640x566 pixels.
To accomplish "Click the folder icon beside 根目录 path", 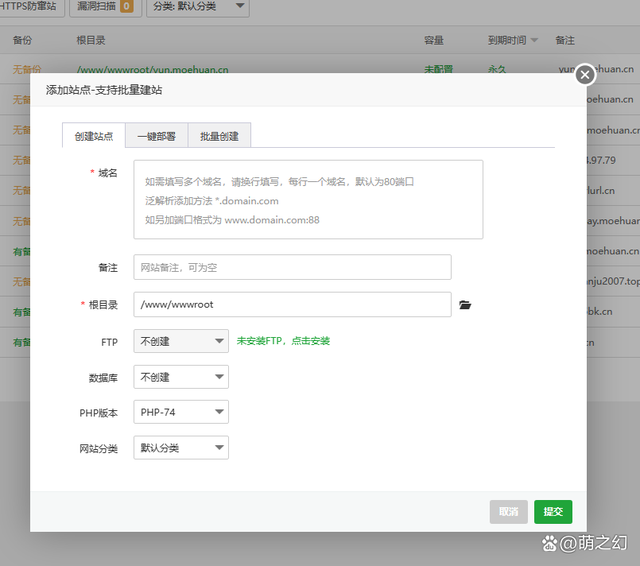I will (465, 305).
